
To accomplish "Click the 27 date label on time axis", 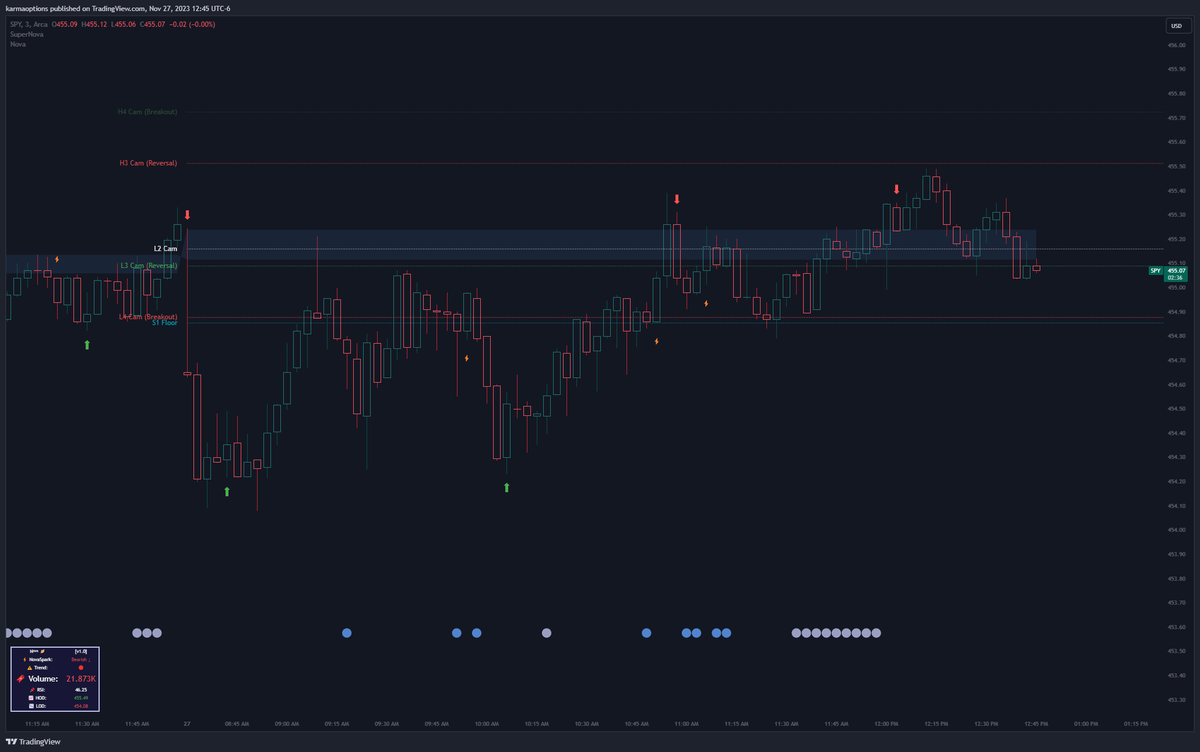I will coord(187,722).
